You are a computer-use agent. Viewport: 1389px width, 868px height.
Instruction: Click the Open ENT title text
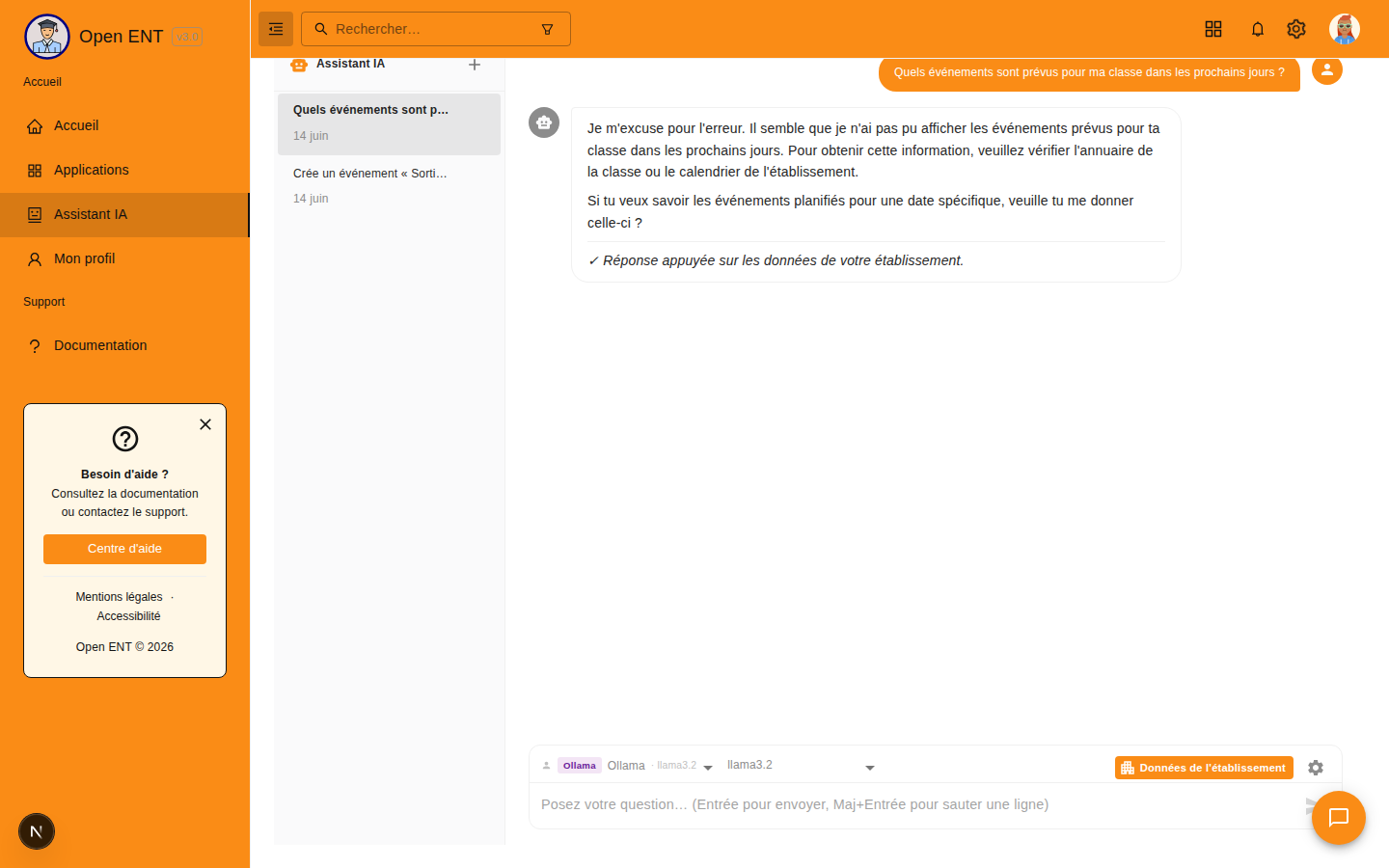coord(121,37)
